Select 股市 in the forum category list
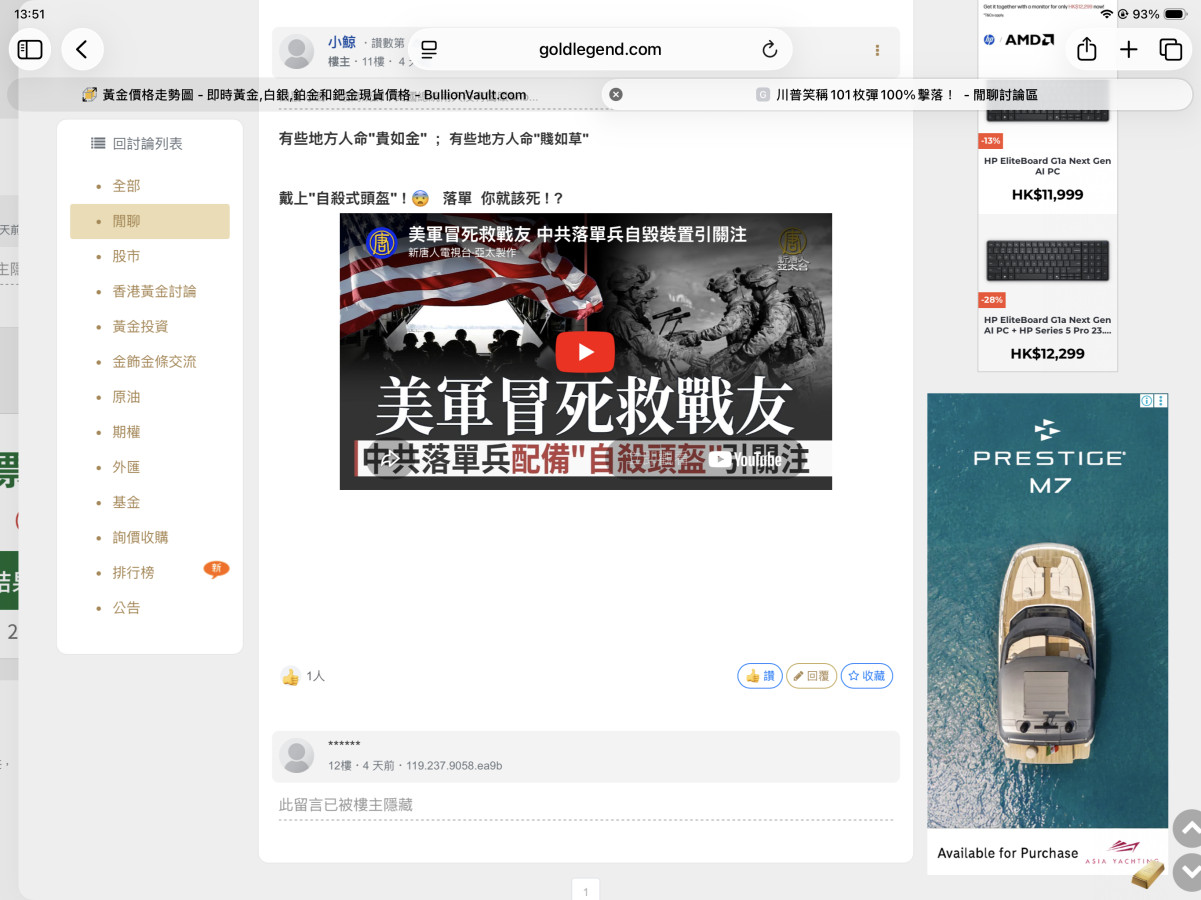The width and height of the screenshot is (1201, 900). [126, 256]
